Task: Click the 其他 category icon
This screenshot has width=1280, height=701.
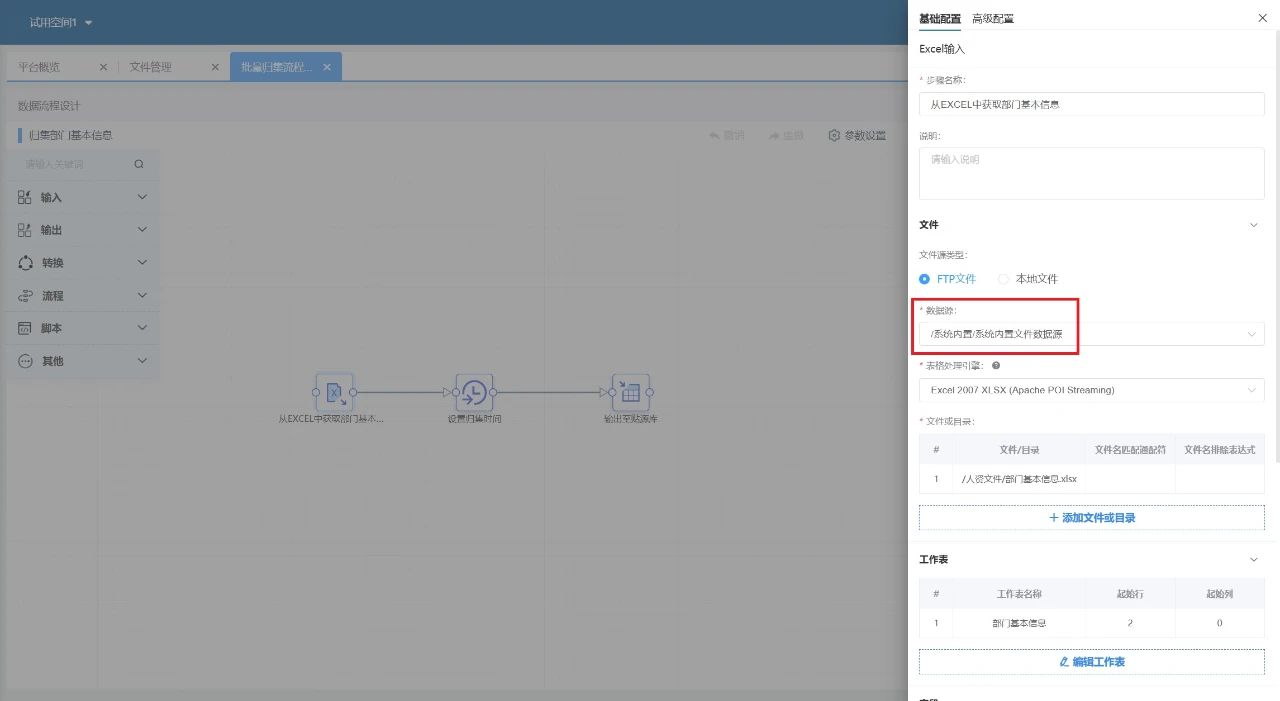Action: [x=25, y=361]
